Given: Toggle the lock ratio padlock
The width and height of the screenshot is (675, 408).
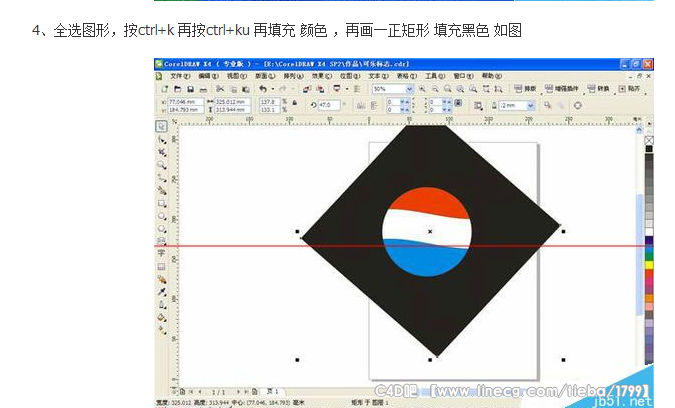Looking at the screenshot, I should pos(294,103).
